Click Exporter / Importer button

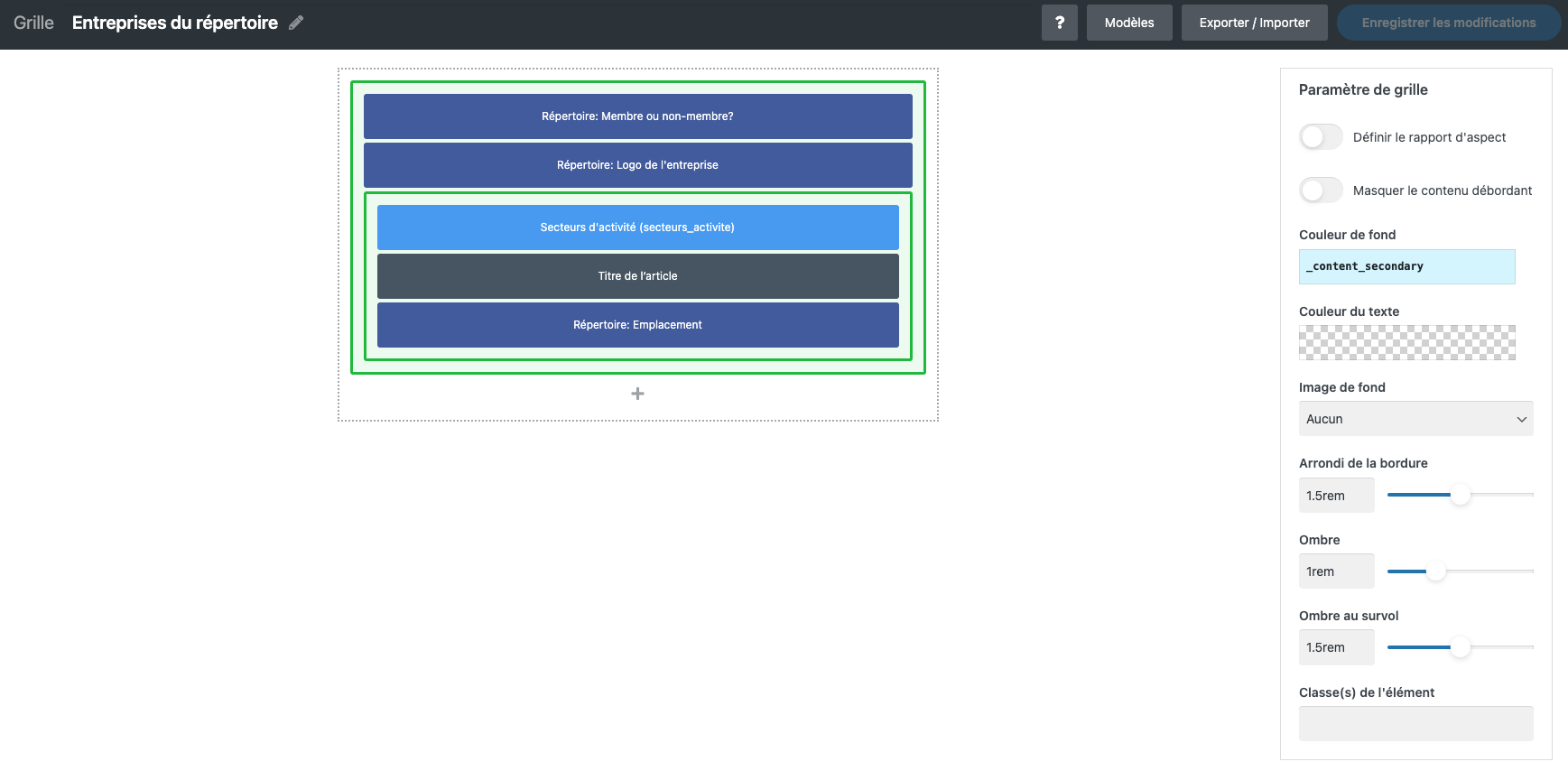pyautogui.click(x=1254, y=23)
